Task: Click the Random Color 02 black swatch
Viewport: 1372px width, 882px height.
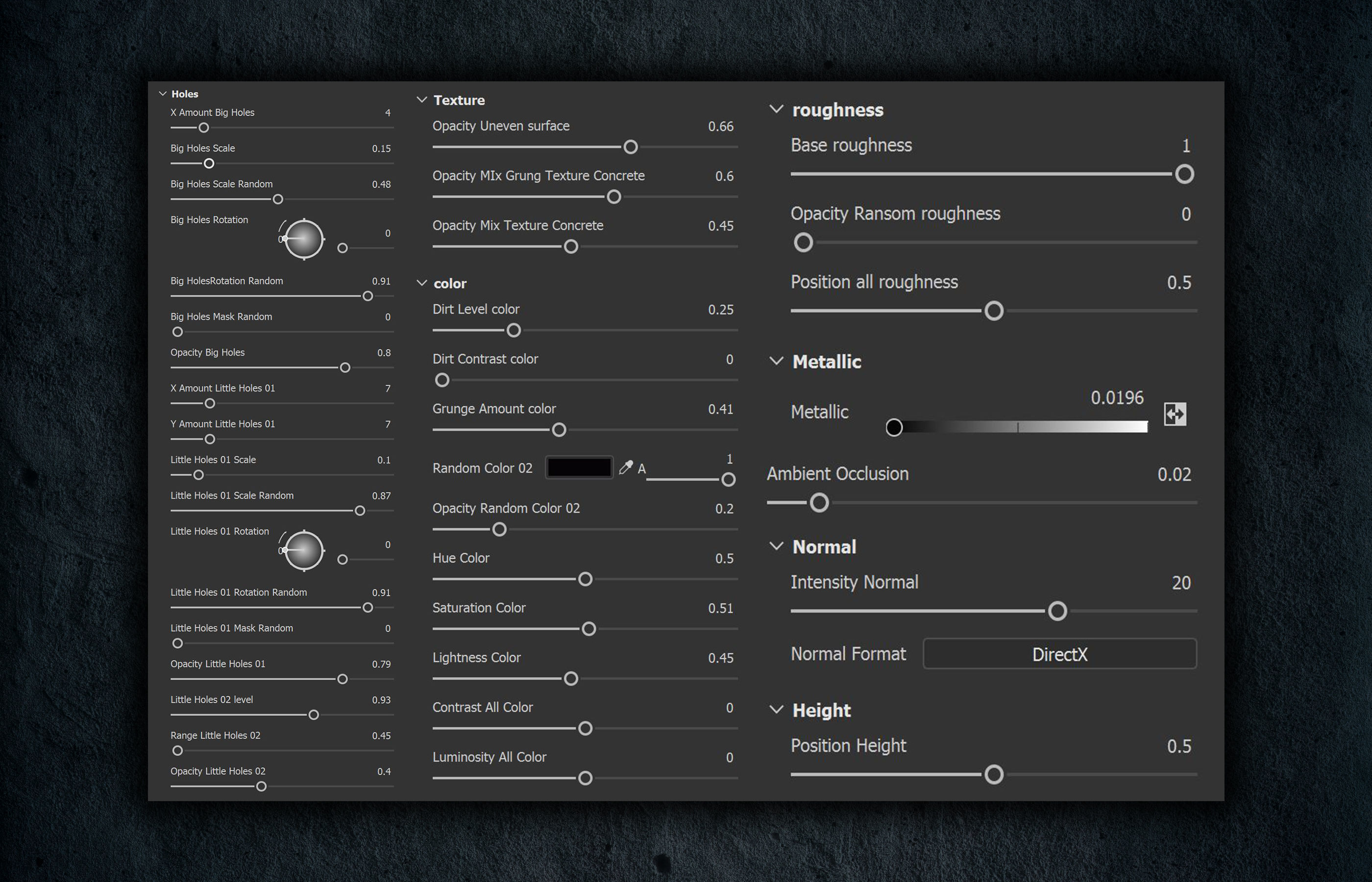Action: 579,467
